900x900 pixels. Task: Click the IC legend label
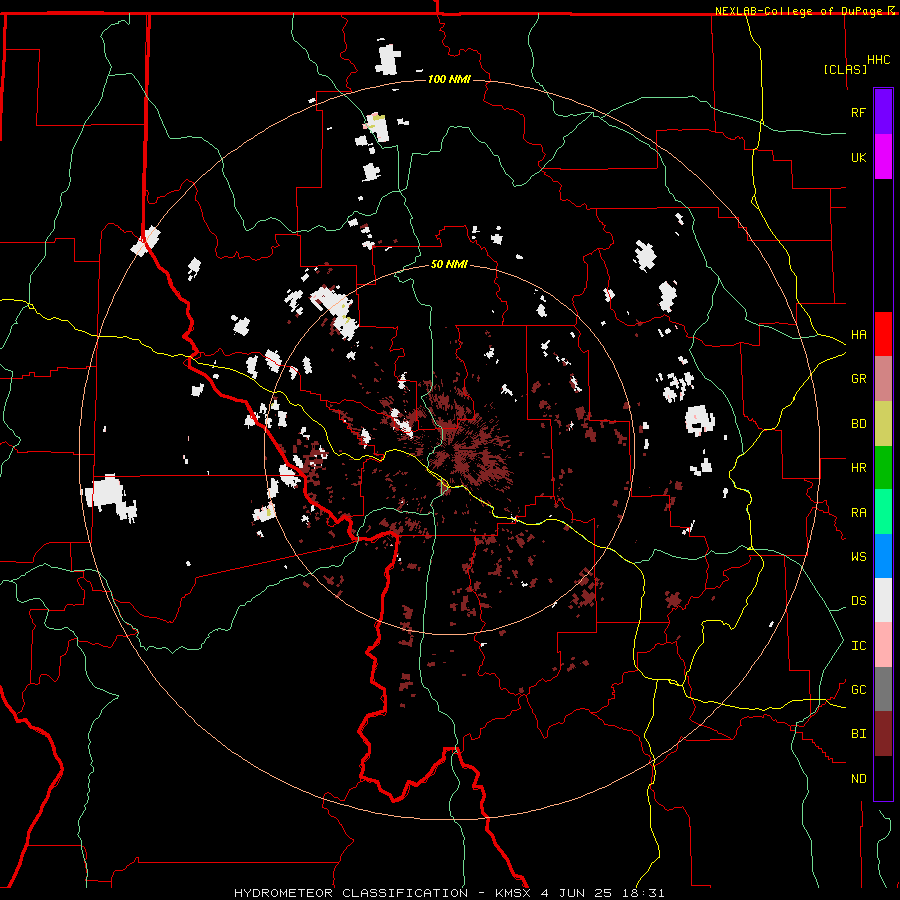click(x=858, y=645)
